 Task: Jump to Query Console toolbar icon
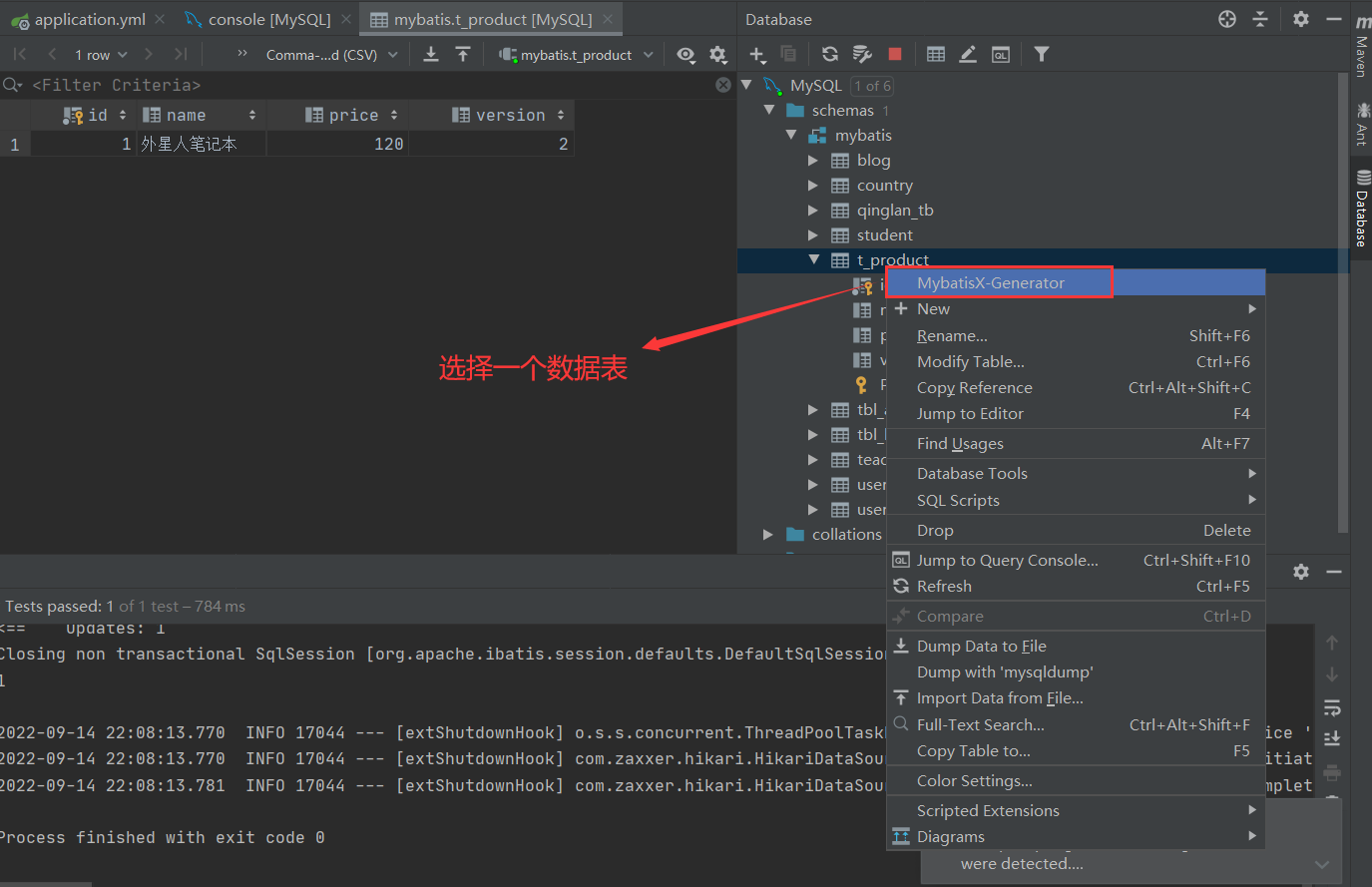tap(1001, 55)
